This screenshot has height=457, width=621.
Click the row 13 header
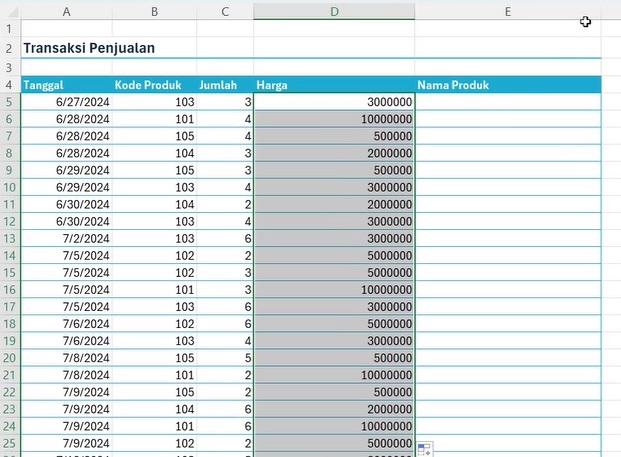9,238
